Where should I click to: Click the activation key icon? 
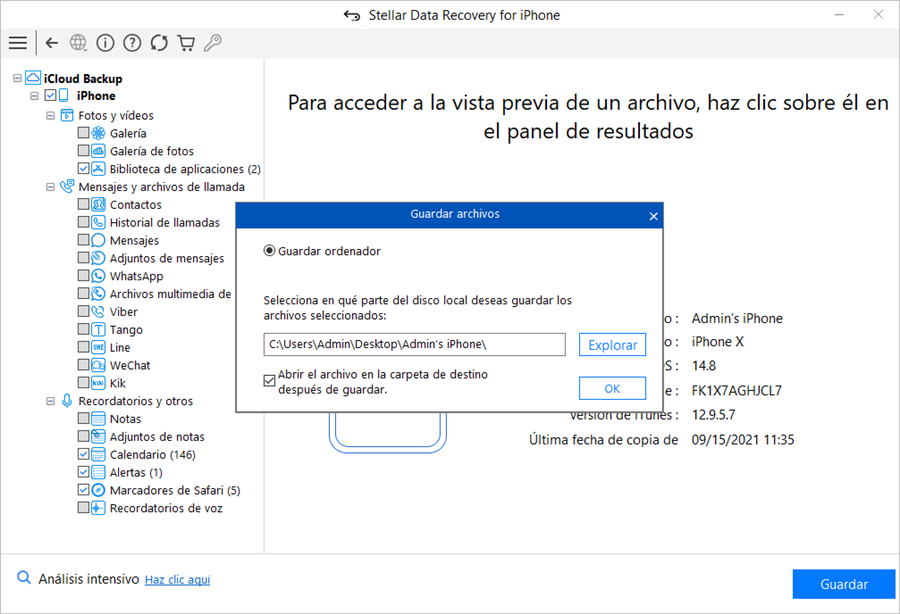[213, 43]
